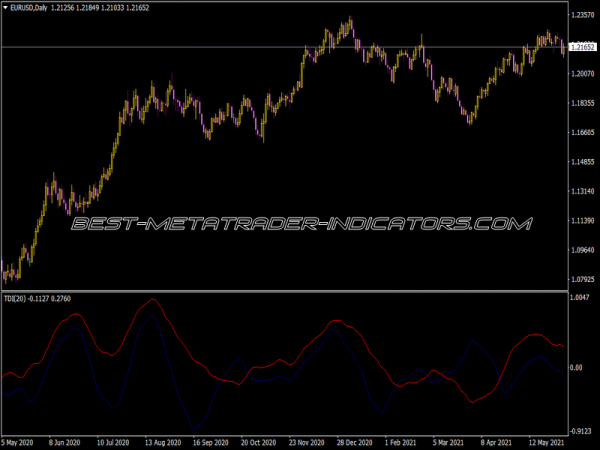Click the 1.18355 price axis label

pos(583,103)
